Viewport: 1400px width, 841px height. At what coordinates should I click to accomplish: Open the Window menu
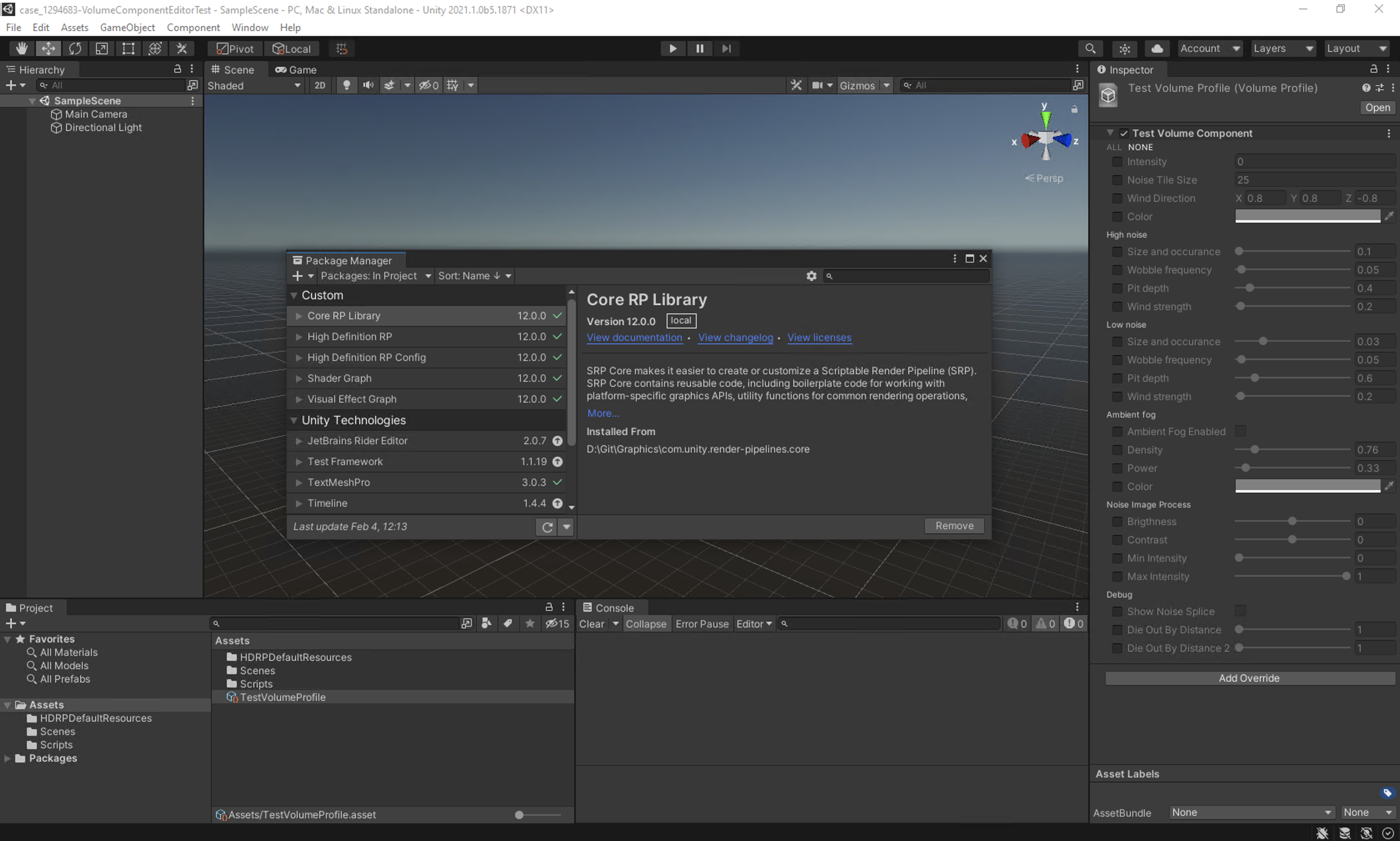[250, 27]
